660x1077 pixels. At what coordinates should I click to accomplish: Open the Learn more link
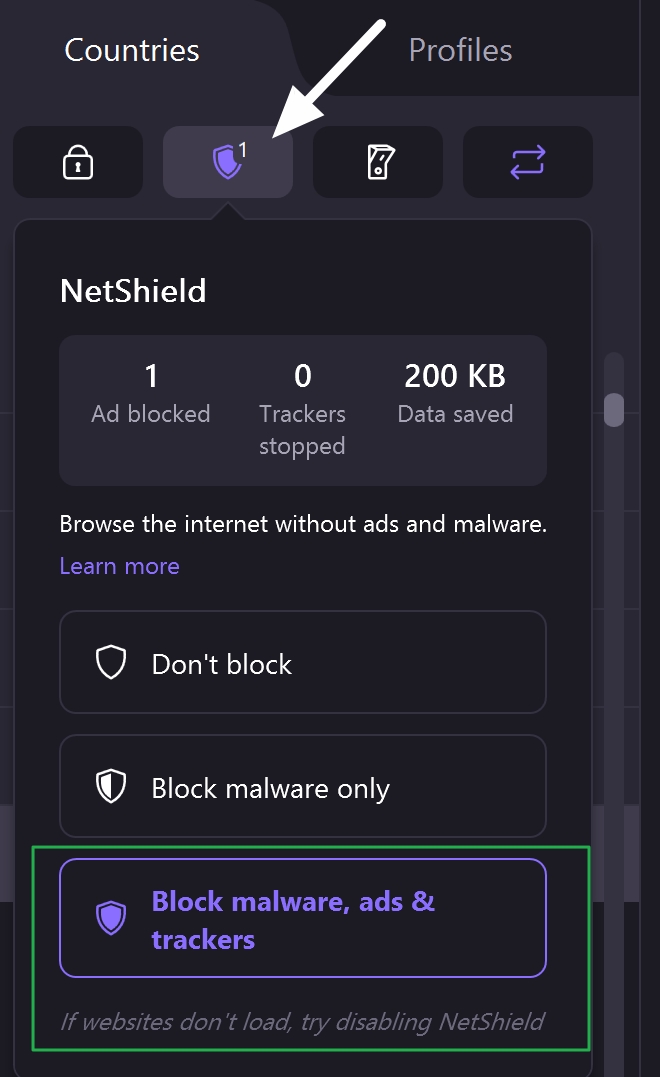[119, 566]
